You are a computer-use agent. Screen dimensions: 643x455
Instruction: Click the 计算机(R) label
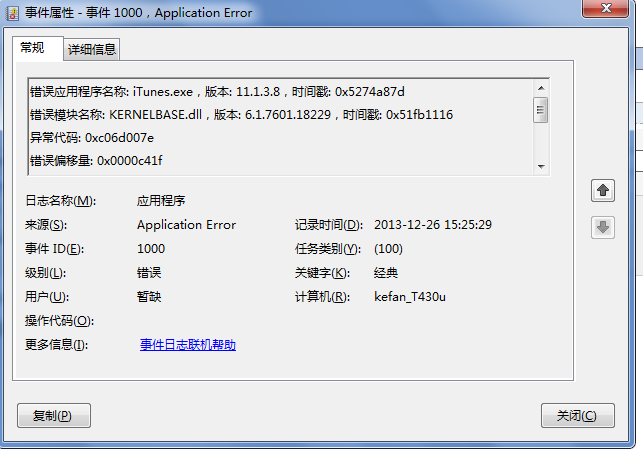(322, 297)
